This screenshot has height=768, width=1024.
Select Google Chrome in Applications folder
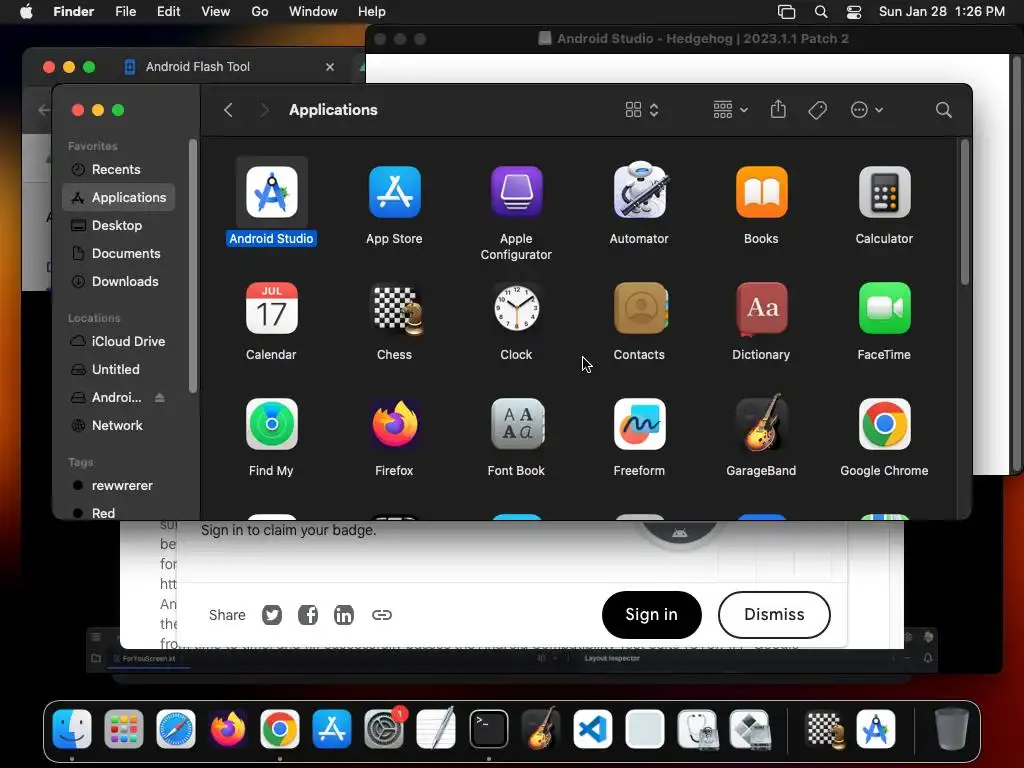click(884, 424)
